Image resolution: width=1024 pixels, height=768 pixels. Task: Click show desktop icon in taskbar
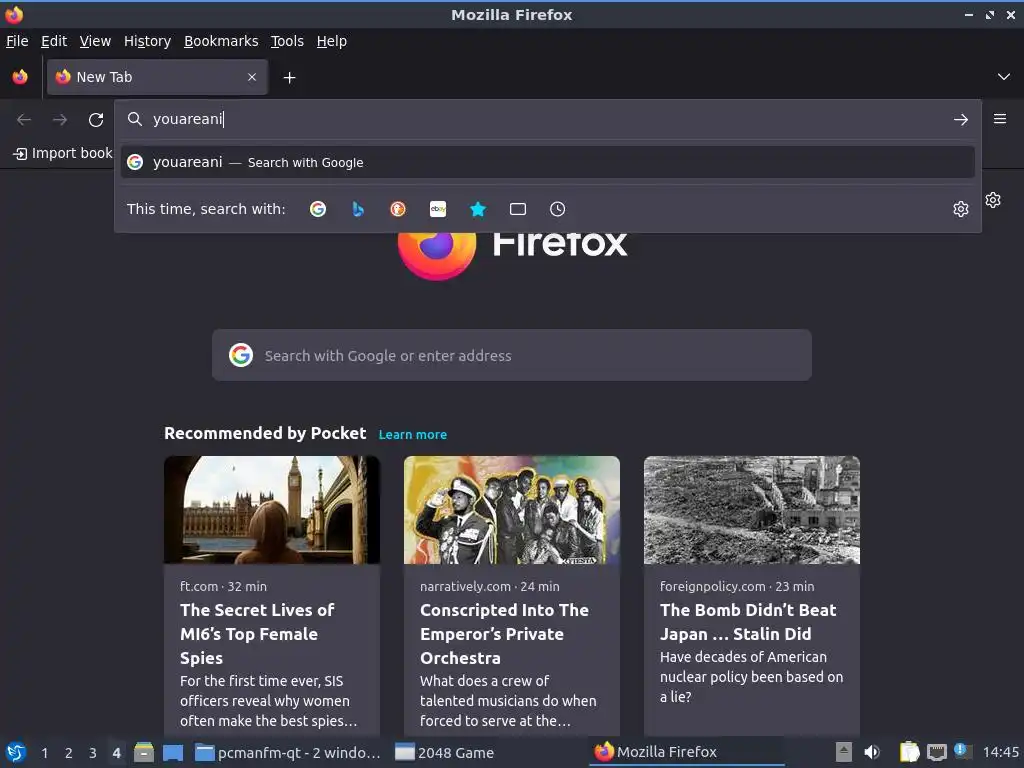tap(172, 752)
